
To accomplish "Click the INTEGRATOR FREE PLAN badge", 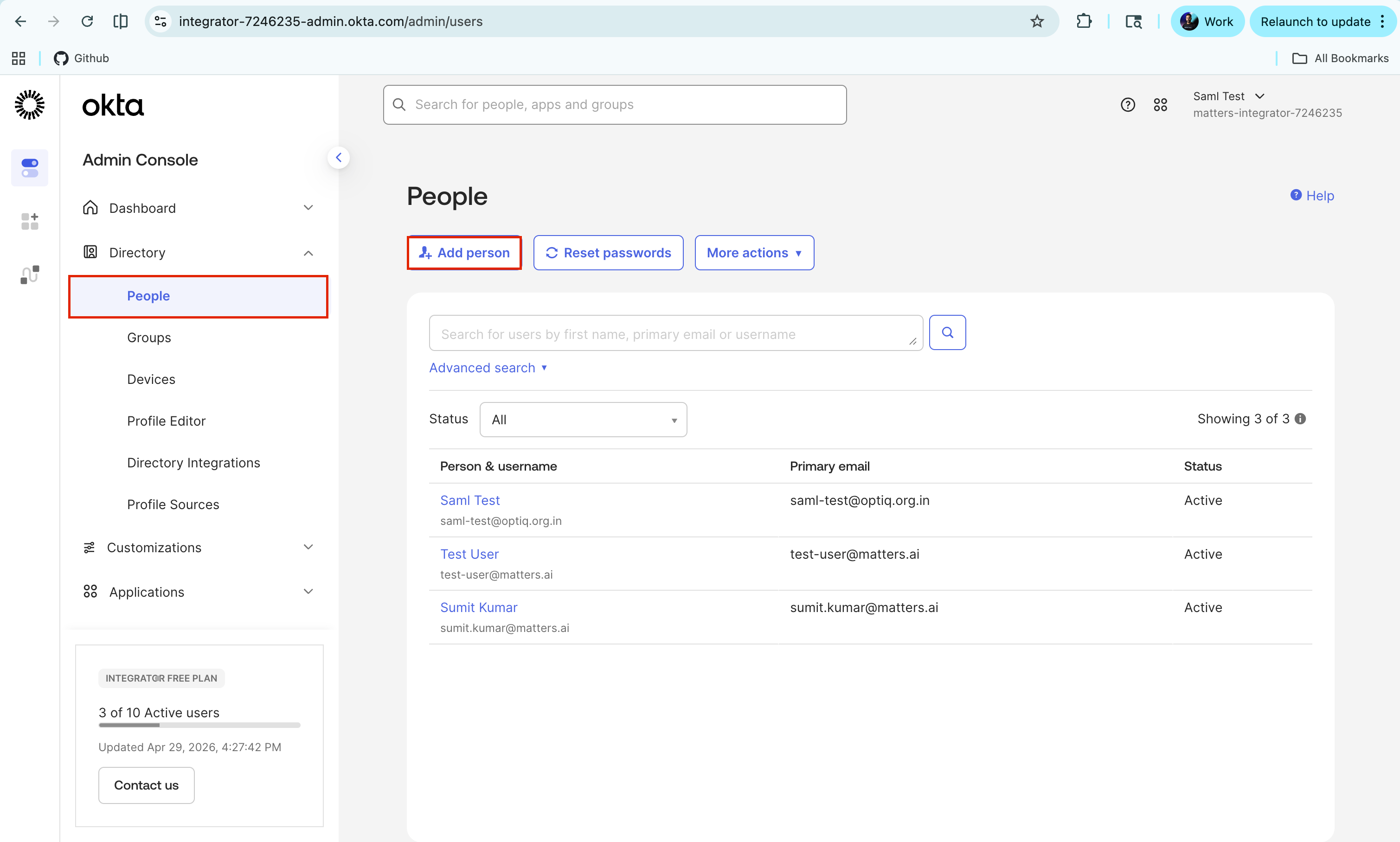I will tap(161, 678).
